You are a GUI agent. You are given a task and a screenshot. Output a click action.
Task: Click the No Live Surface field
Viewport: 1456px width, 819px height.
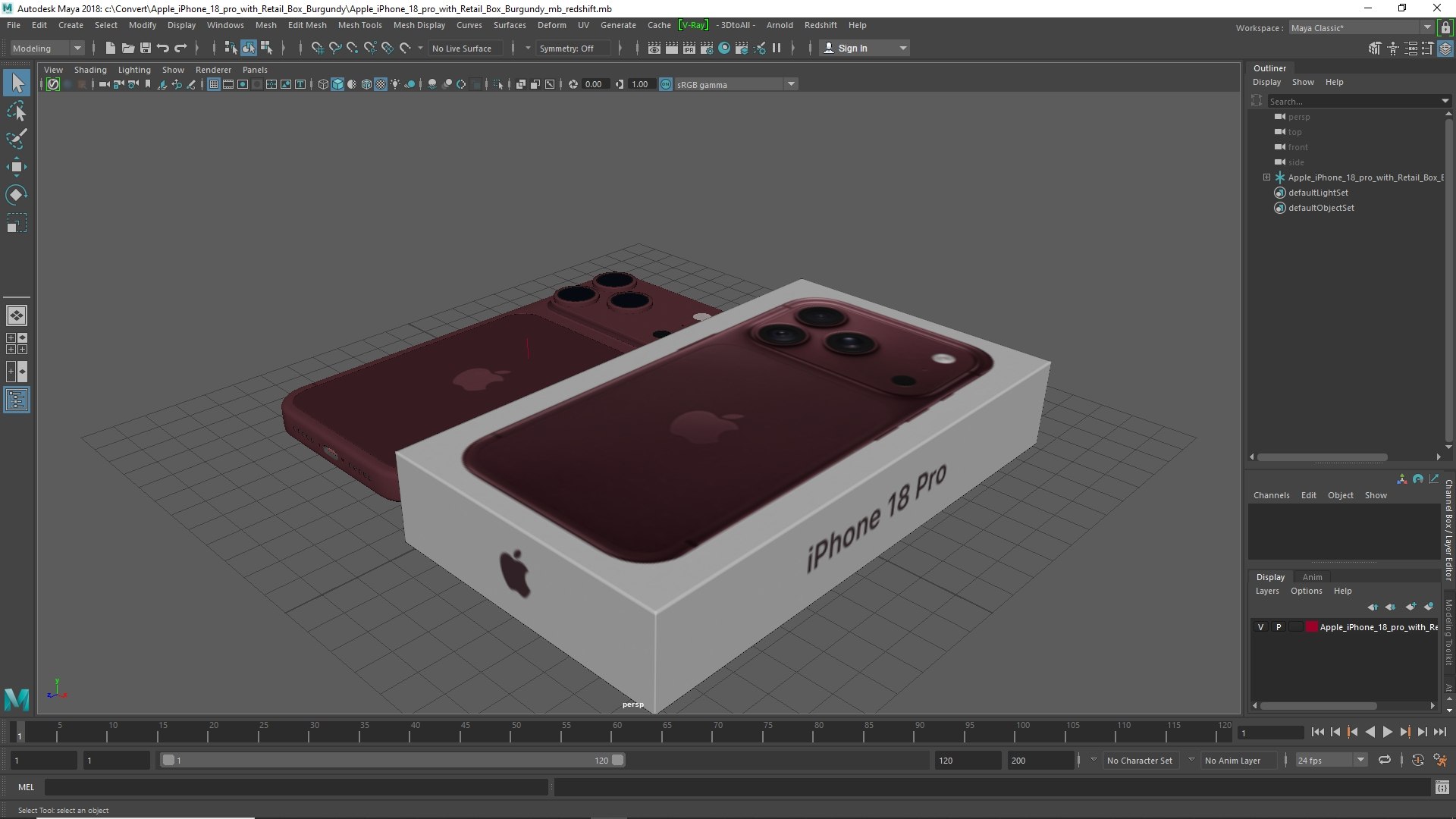pyautogui.click(x=464, y=48)
